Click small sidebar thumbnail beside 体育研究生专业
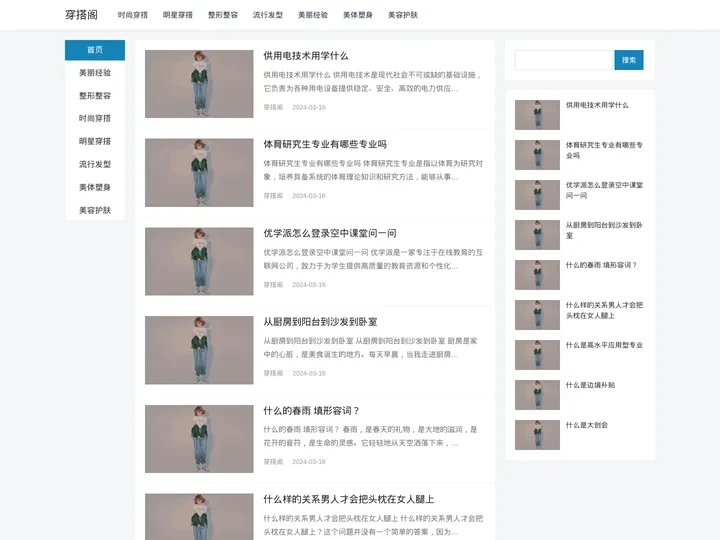This screenshot has height=540, width=720. 537,155
